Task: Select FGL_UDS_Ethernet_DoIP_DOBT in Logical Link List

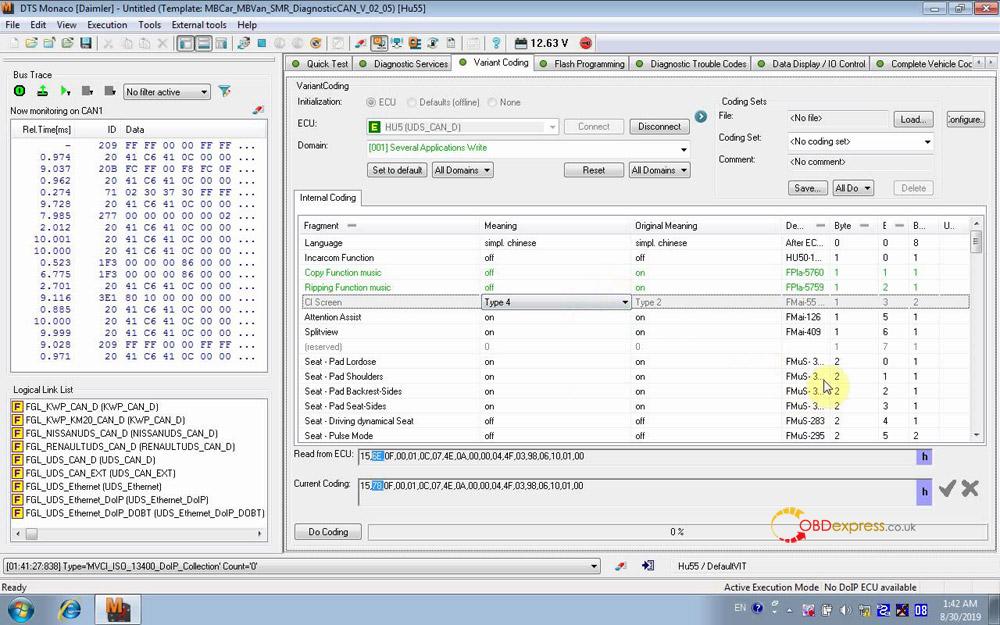Action: 138,513
